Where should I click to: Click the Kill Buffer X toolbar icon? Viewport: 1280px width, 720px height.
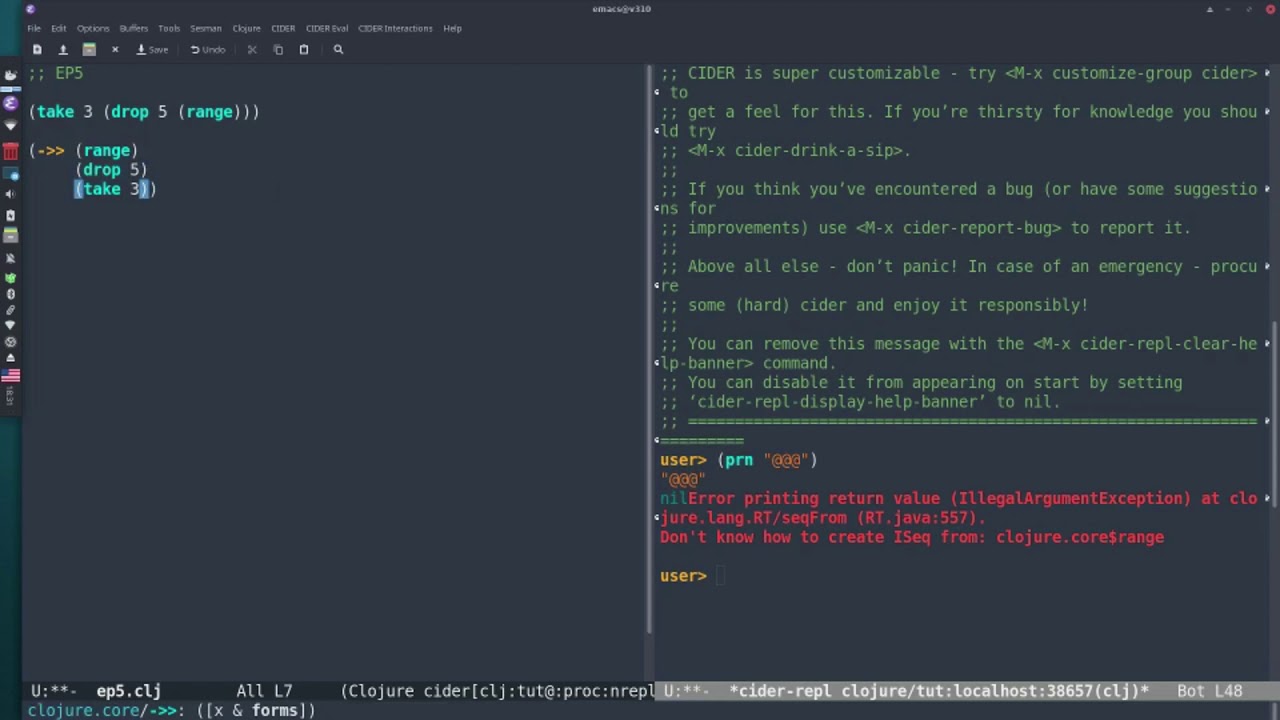tap(115, 49)
